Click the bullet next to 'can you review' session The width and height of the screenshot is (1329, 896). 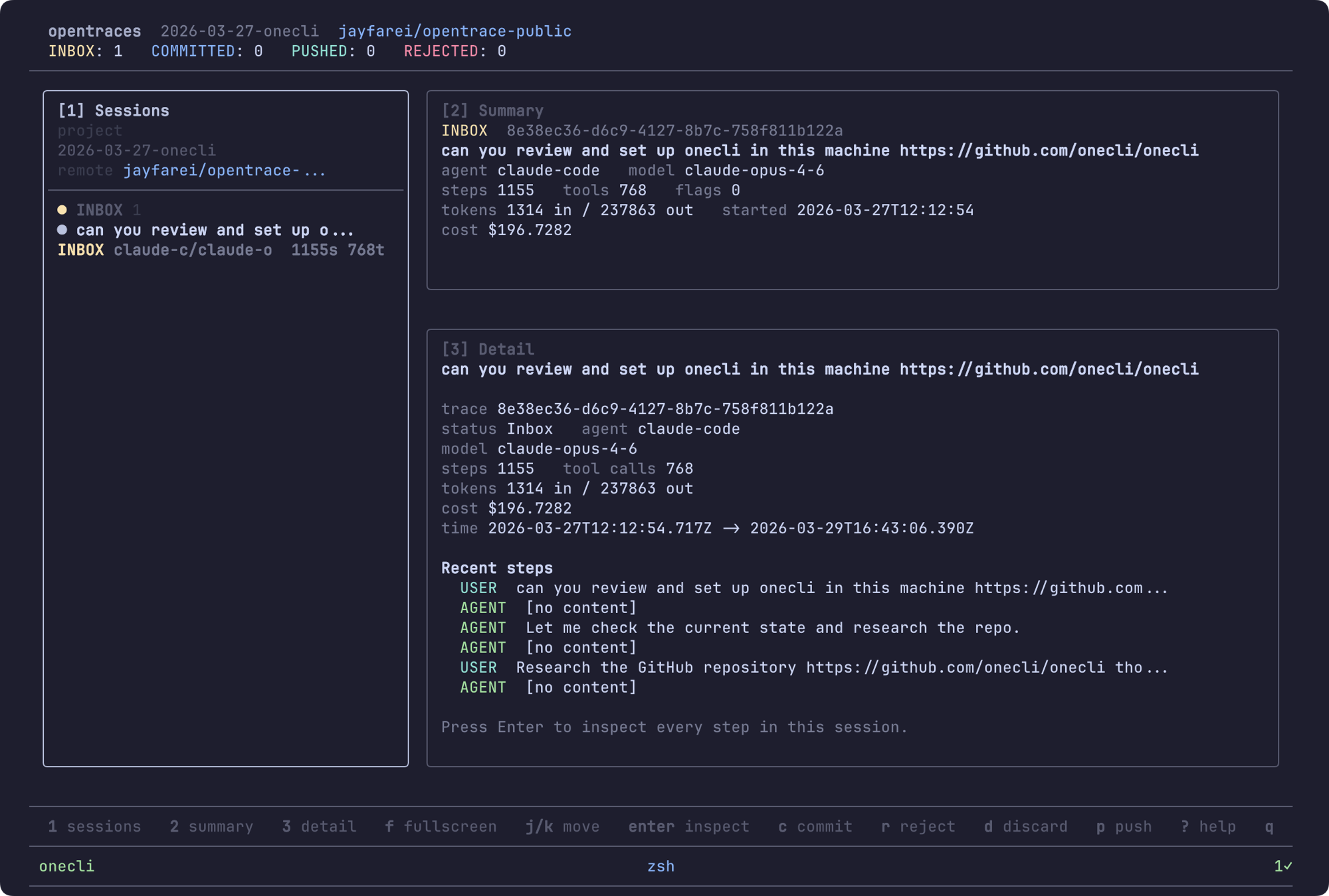click(x=63, y=230)
